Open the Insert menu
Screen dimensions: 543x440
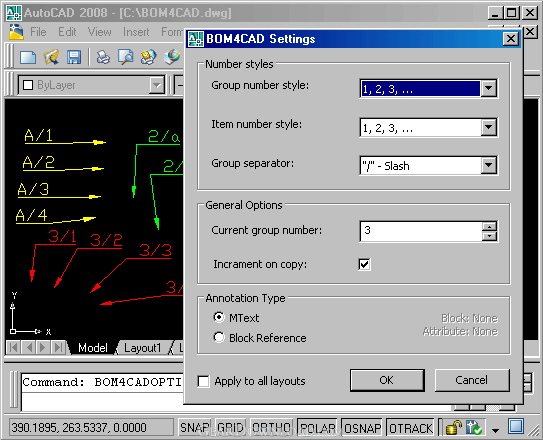pyautogui.click(x=136, y=32)
